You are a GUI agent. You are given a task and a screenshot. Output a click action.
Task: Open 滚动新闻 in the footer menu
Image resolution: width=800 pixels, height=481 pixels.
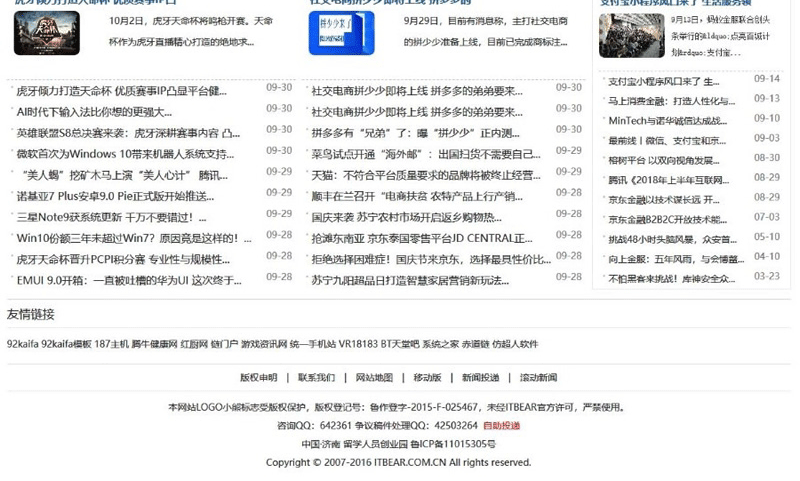pyautogui.click(x=538, y=377)
